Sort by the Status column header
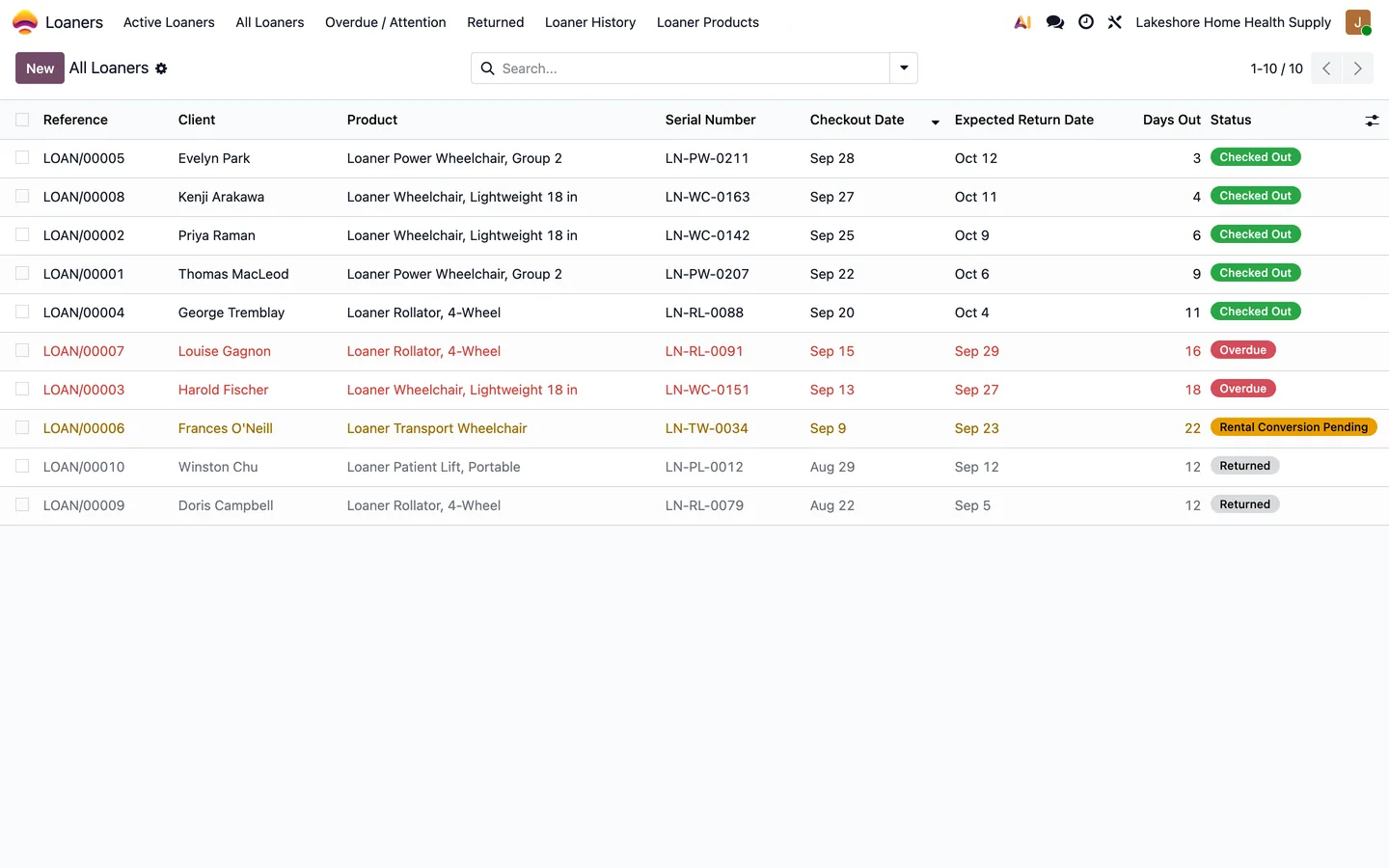1389x868 pixels. click(1230, 120)
